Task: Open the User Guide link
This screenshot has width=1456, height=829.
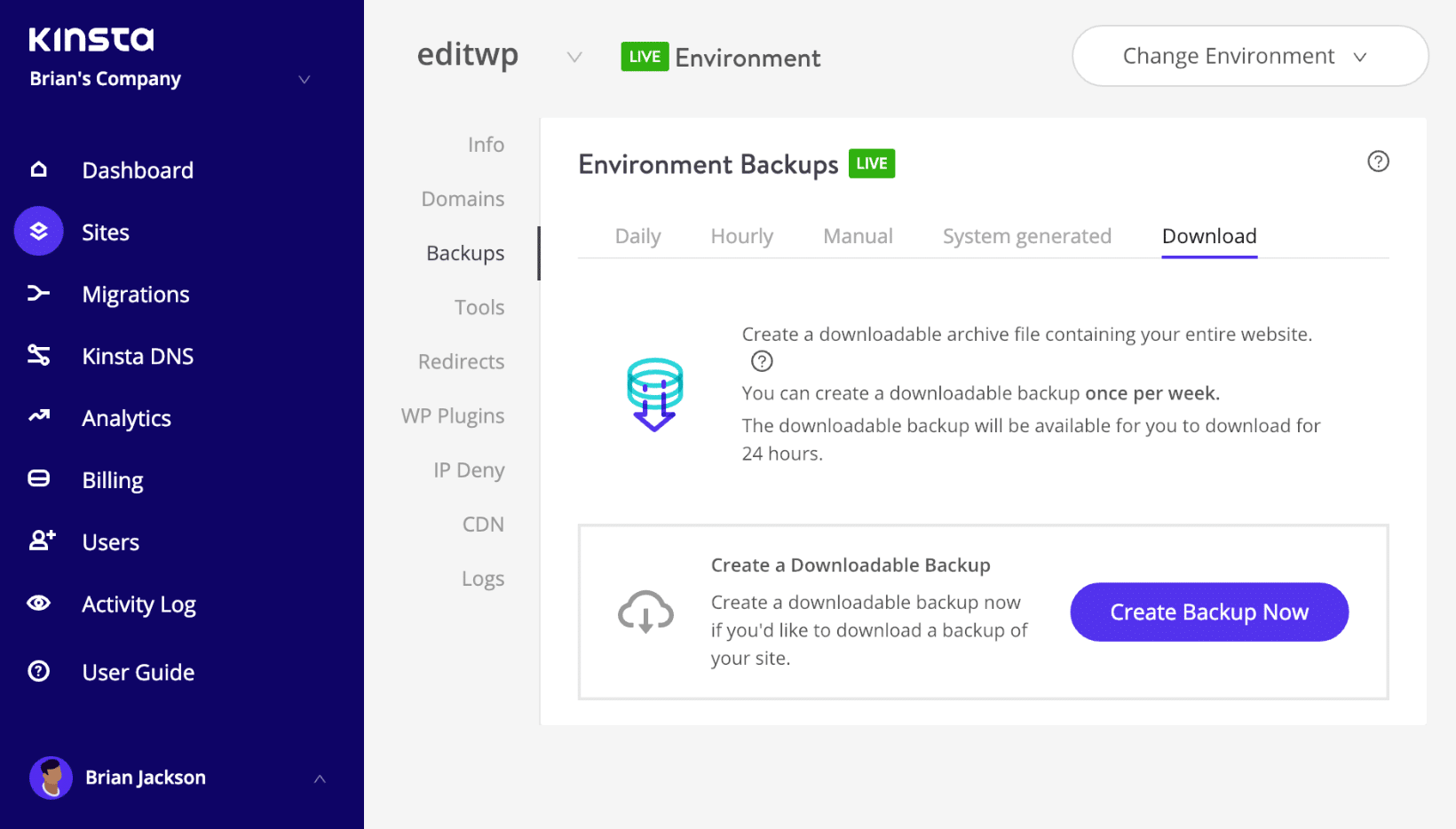Action: click(138, 672)
